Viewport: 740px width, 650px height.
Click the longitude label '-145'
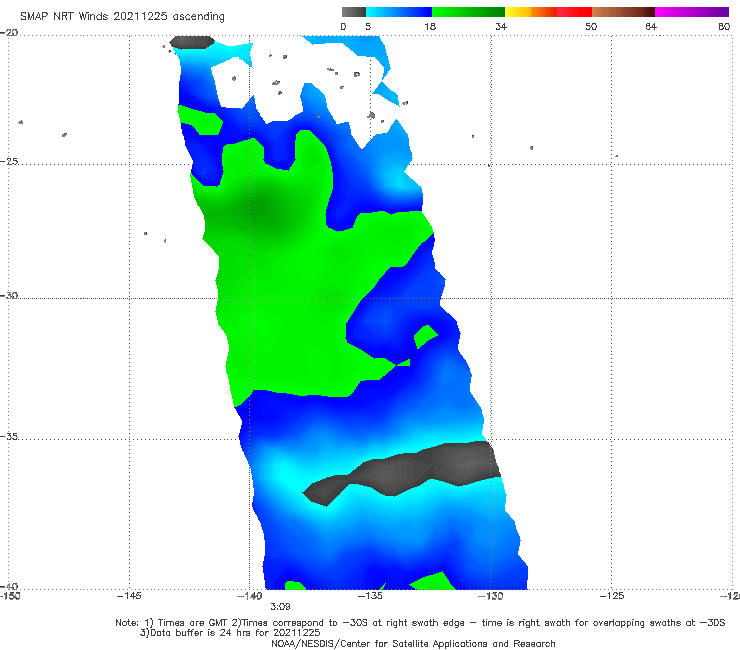click(x=129, y=596)
